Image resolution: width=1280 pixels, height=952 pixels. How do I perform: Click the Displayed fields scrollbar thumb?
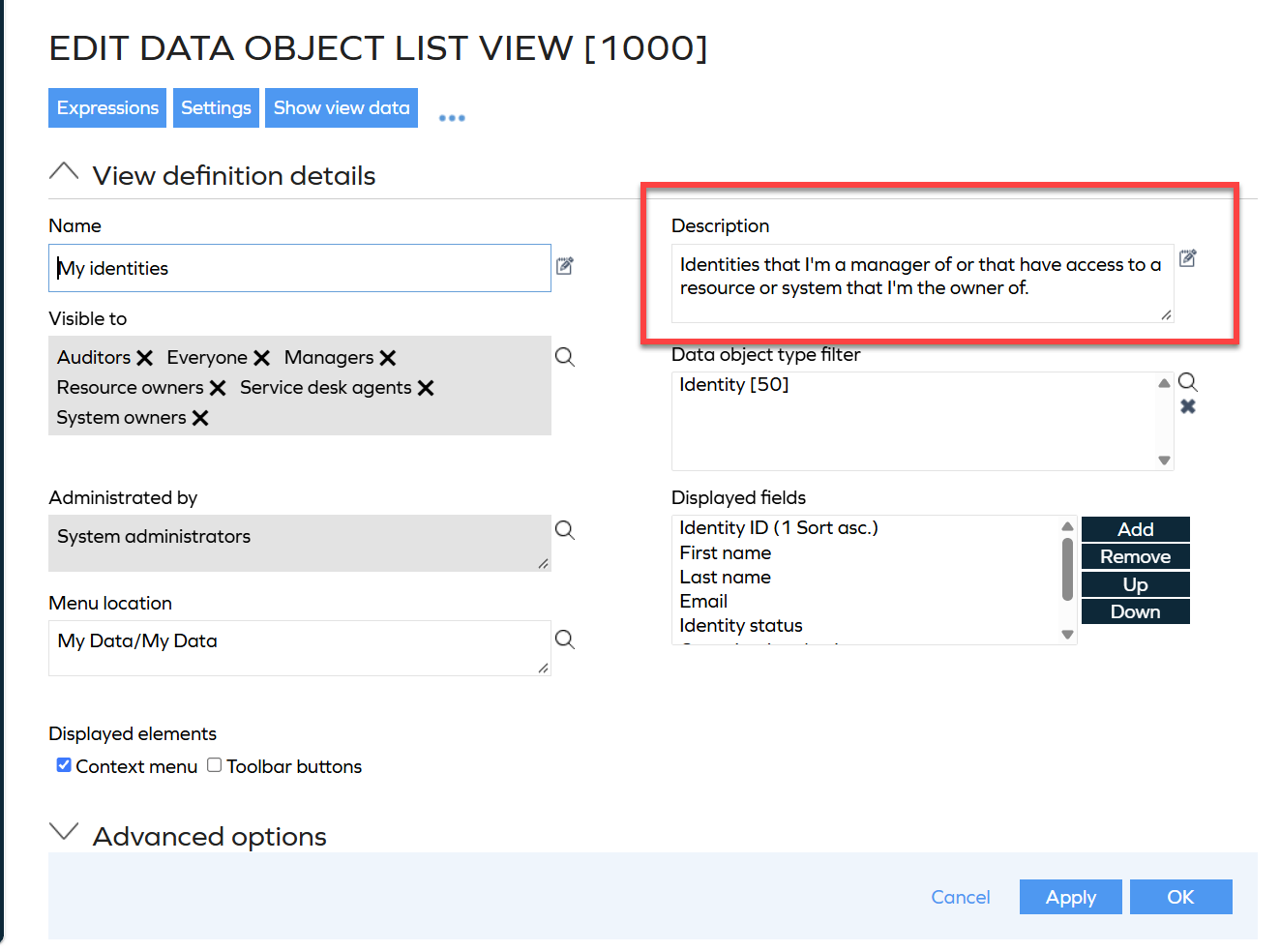point(1067,569)
